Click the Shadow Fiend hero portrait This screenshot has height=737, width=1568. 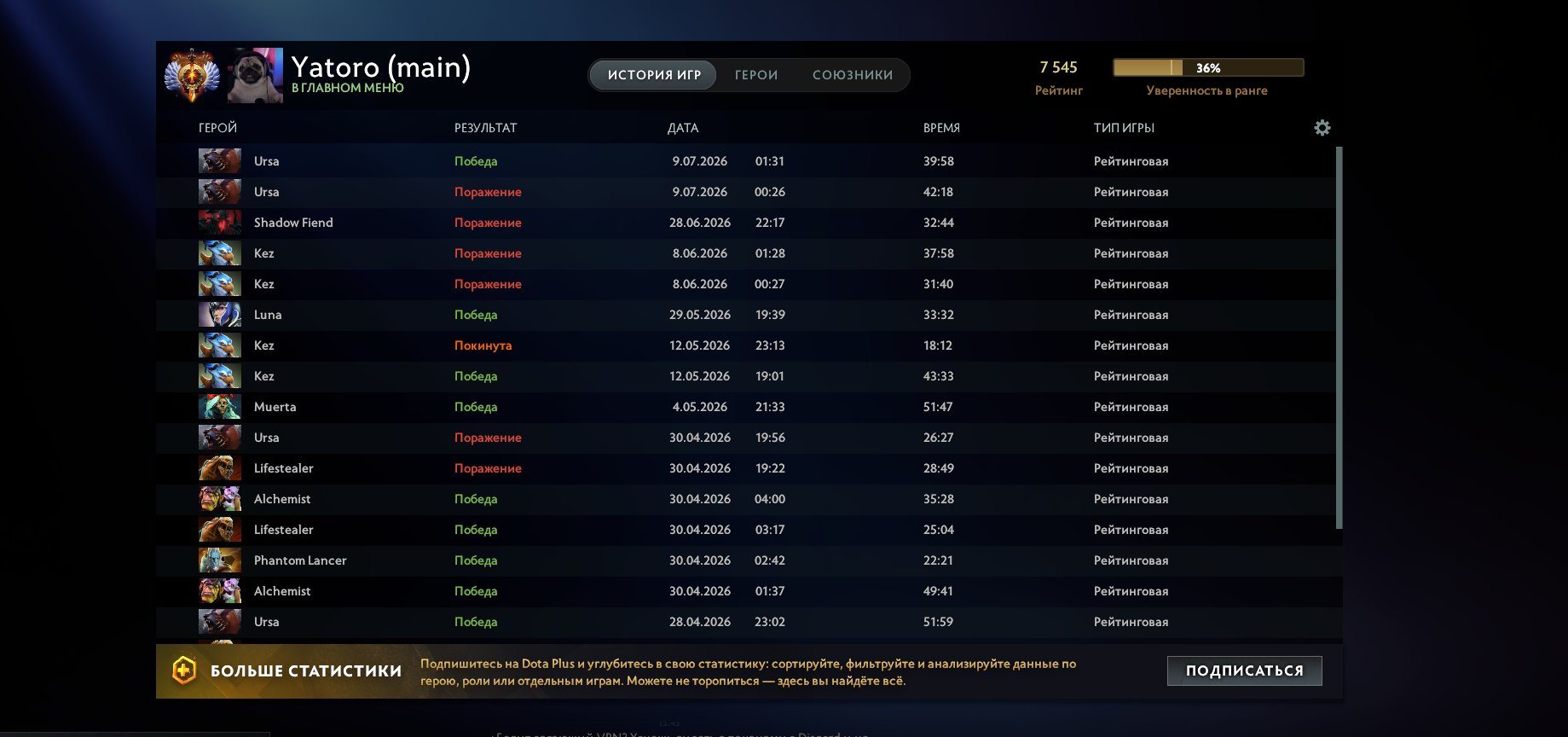(220, 223)
